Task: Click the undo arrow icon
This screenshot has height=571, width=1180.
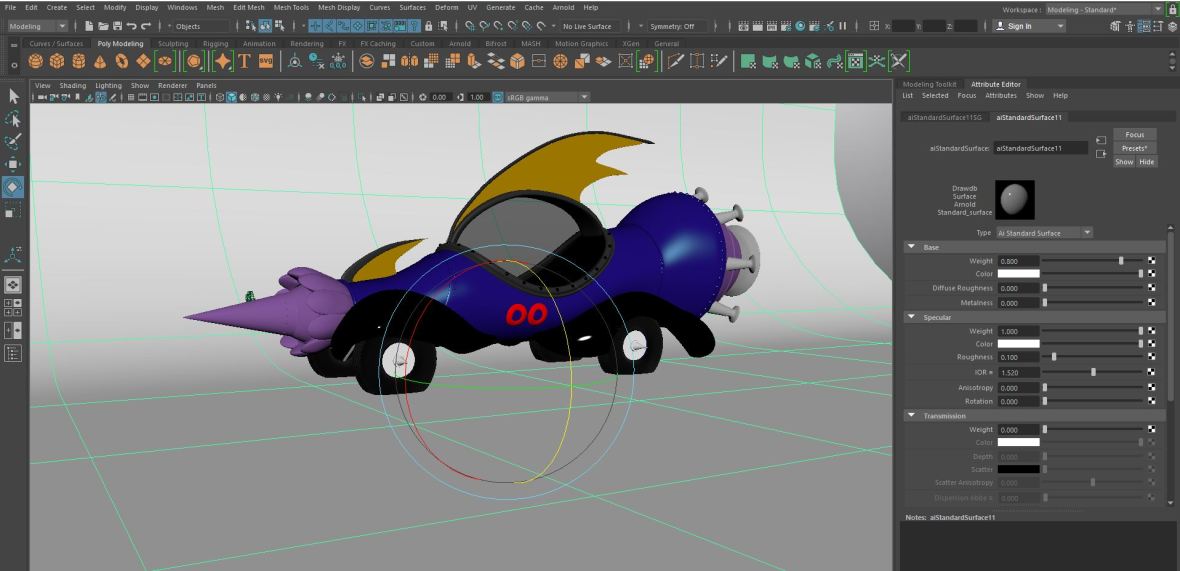Action: (x=132, y=26)
